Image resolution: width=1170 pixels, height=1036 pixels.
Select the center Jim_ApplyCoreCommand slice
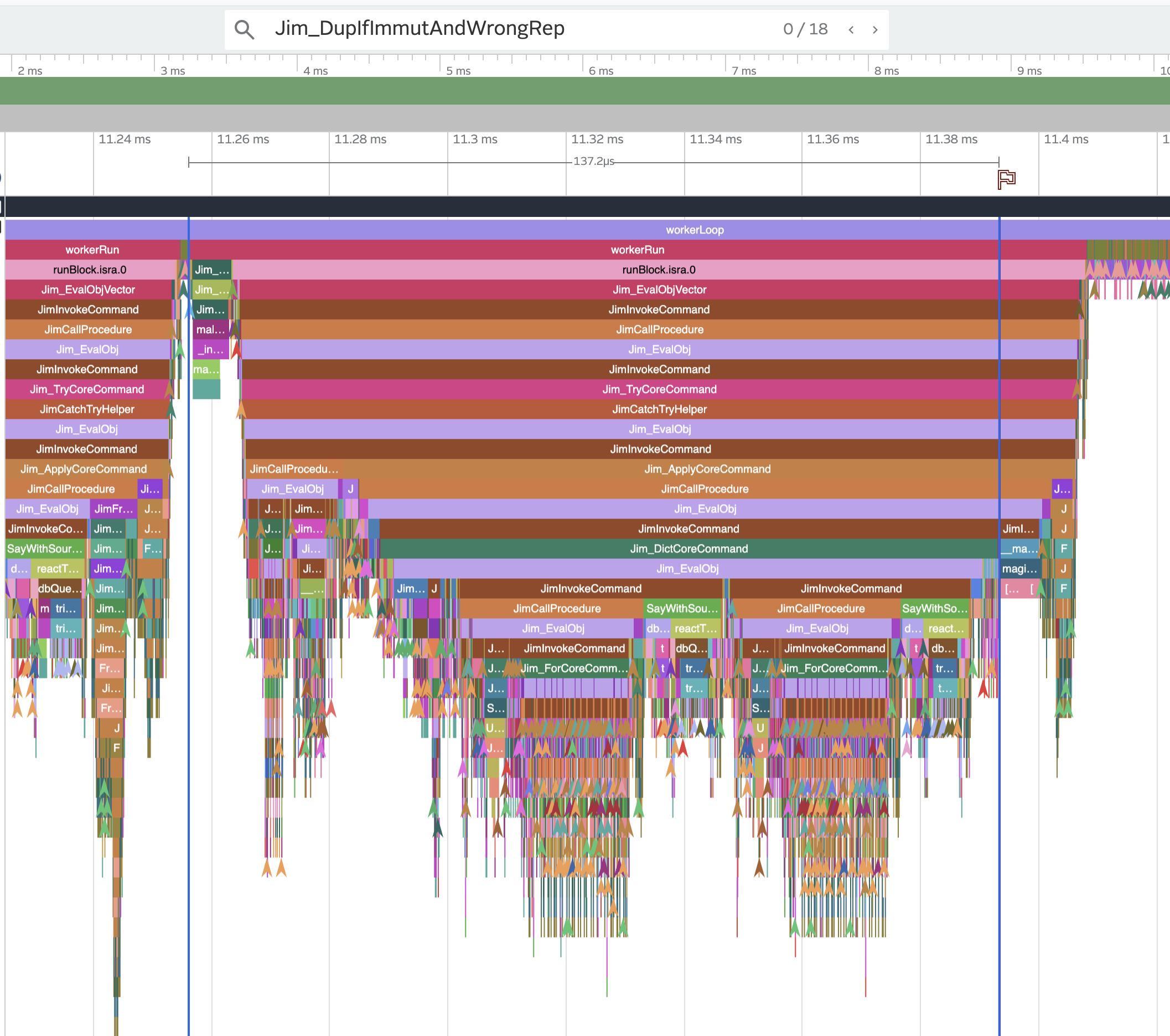pos(707,469)
